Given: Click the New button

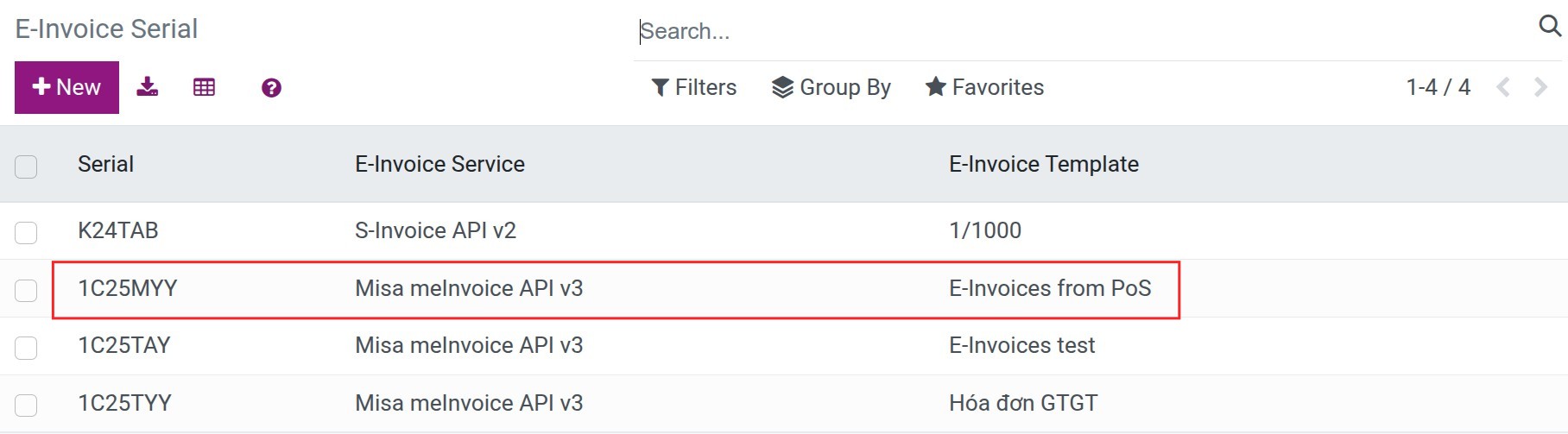Looking at the screenshot, I should (x=66, y=87).
